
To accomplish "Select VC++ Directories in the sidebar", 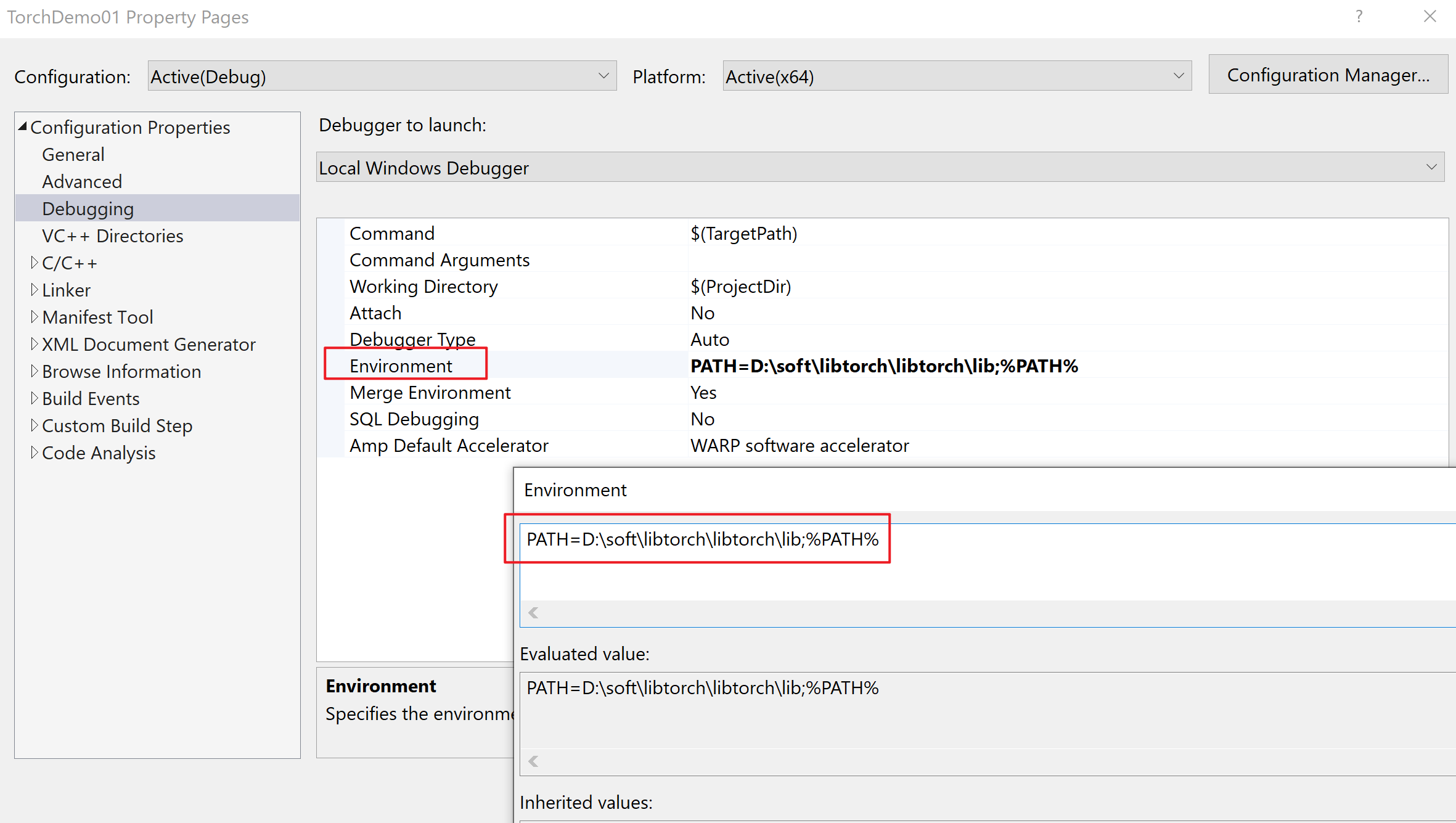I will (112, 235).
